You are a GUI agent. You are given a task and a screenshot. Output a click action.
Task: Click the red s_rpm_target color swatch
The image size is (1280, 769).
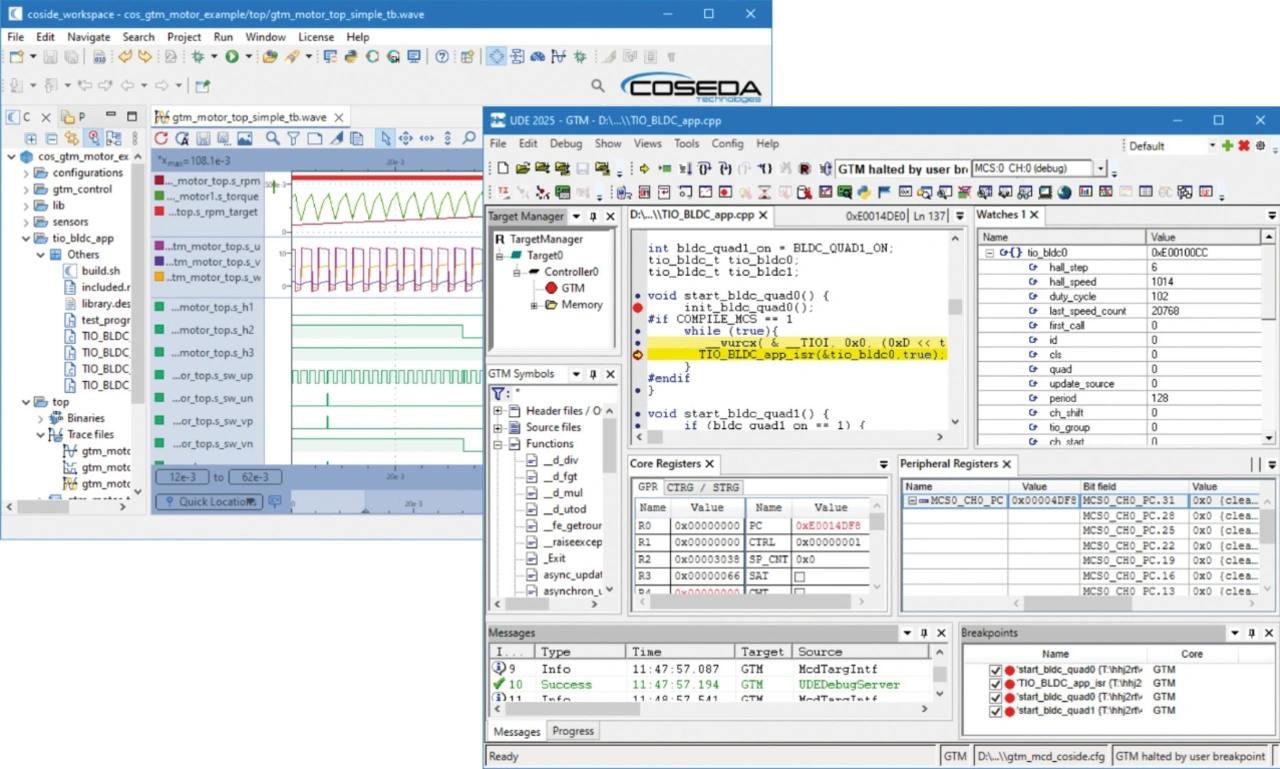159,212
